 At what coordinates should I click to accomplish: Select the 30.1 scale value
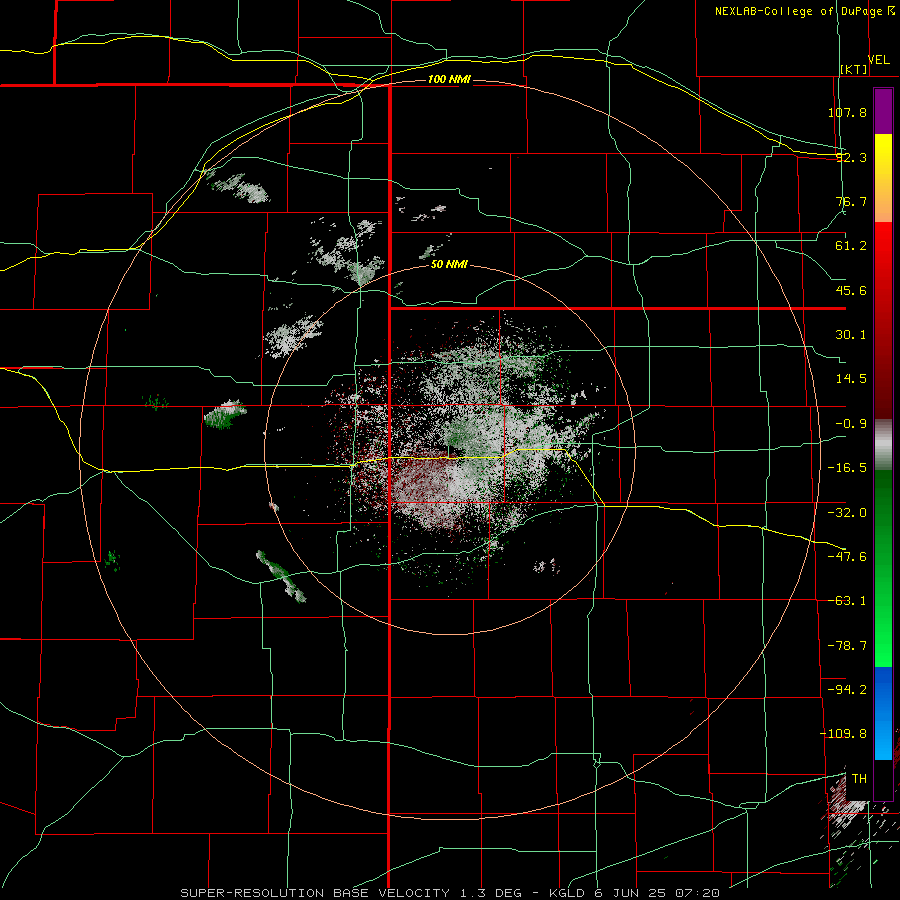click(851, 335)
